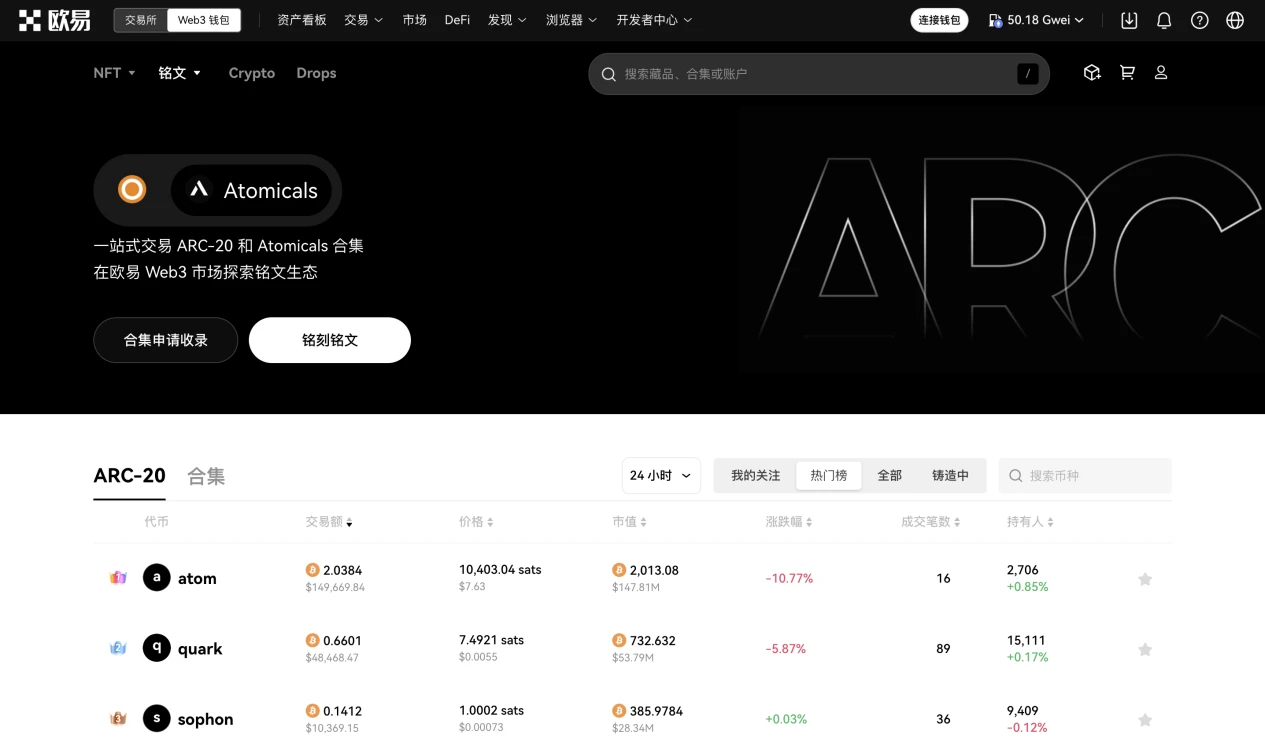Open the quark token name link
Viewport: 1265px width, 749px height.
pyautogui.click(x=200, y=648)
